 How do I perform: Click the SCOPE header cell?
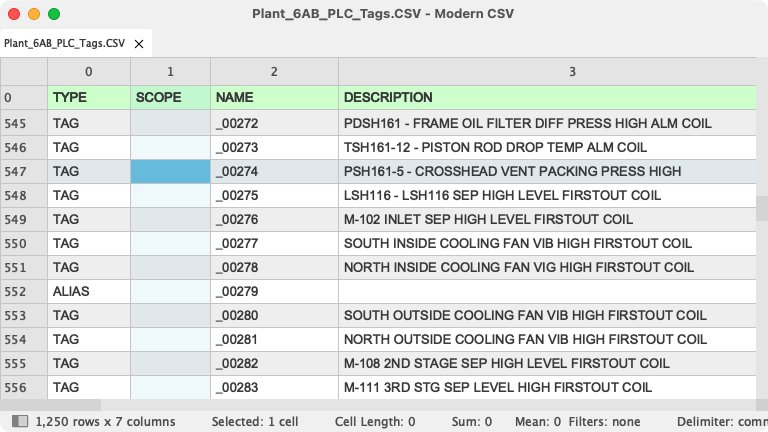(x=170, y=97)
